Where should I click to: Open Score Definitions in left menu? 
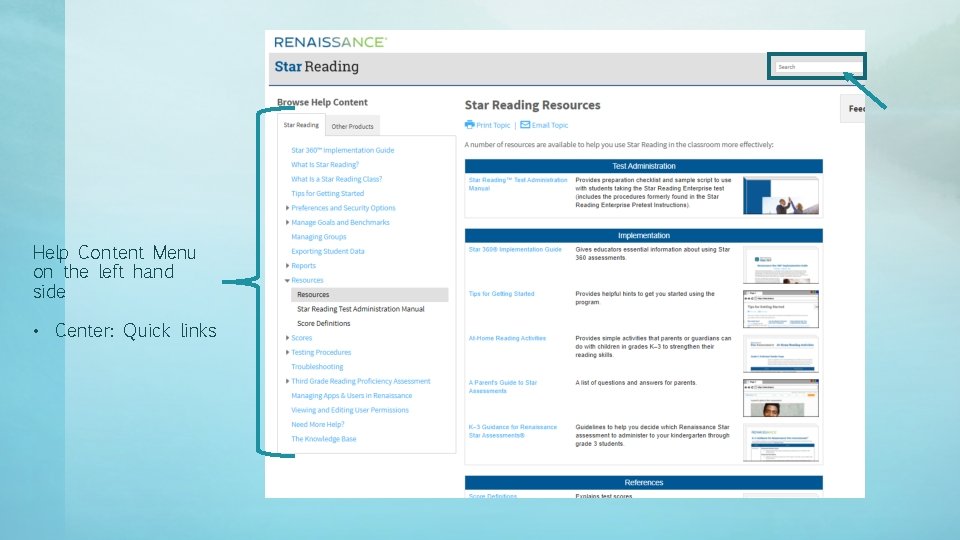[x=324, y=323]
